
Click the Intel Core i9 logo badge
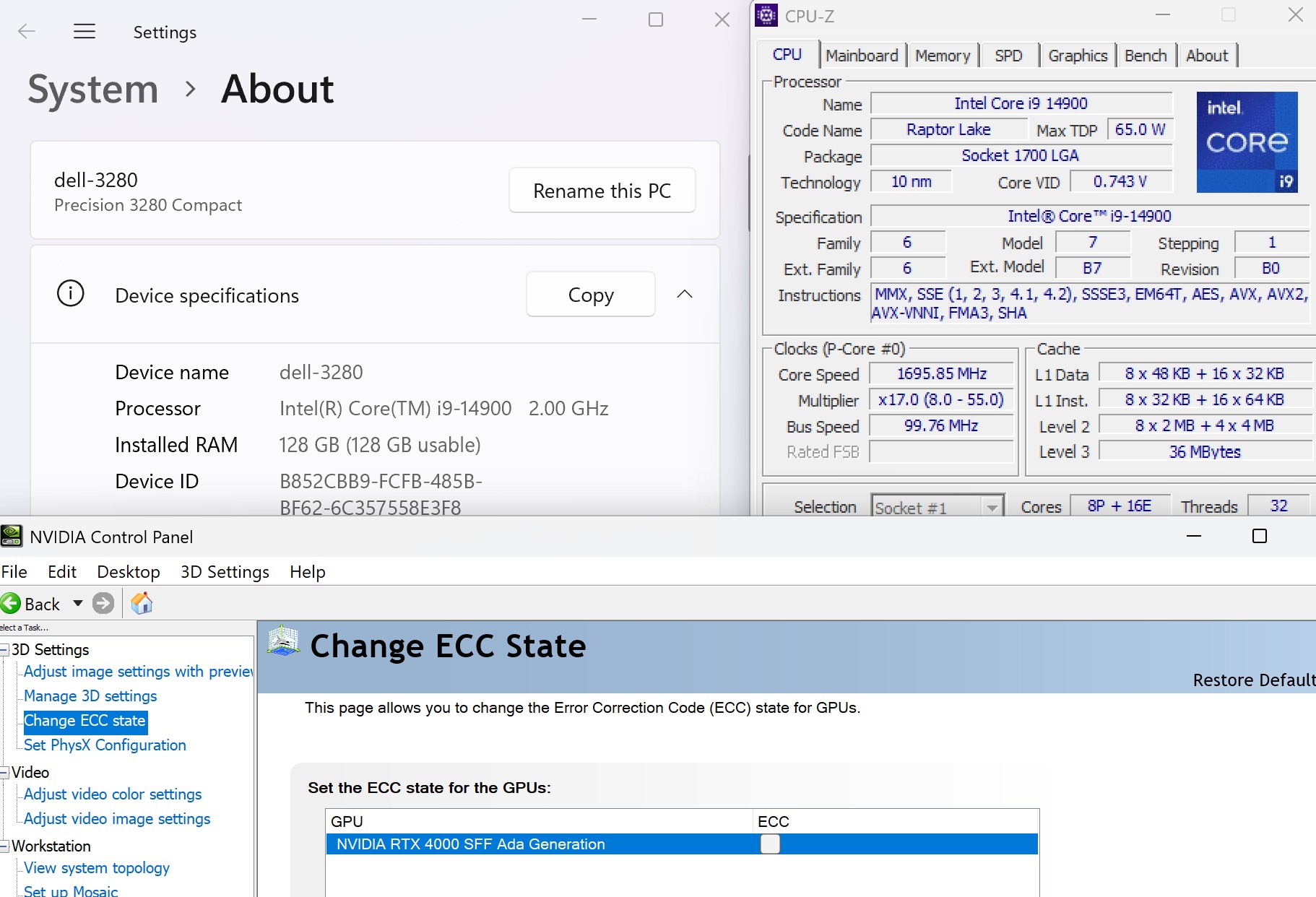click(1247, 142)
